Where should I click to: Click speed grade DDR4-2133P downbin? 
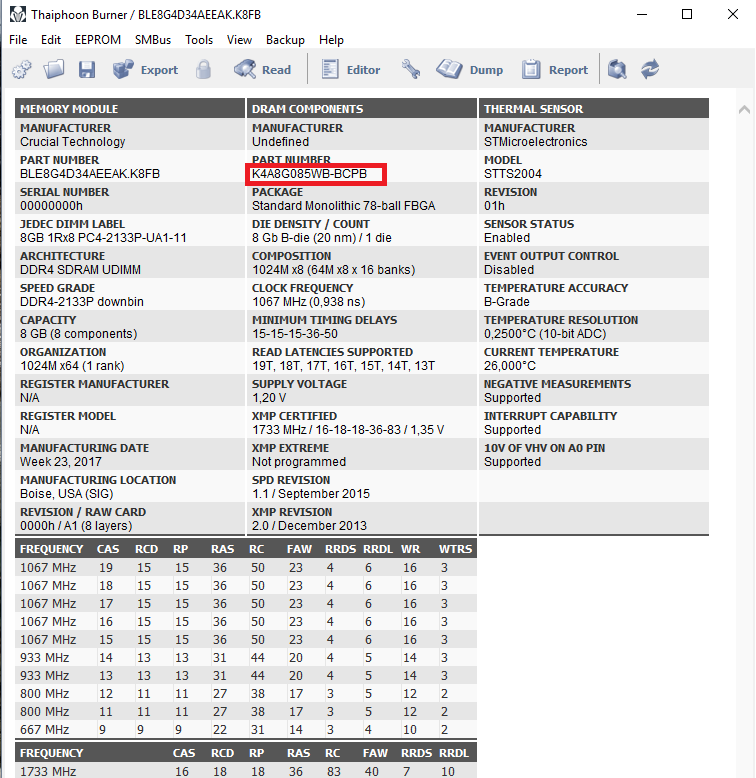[82, 302]
